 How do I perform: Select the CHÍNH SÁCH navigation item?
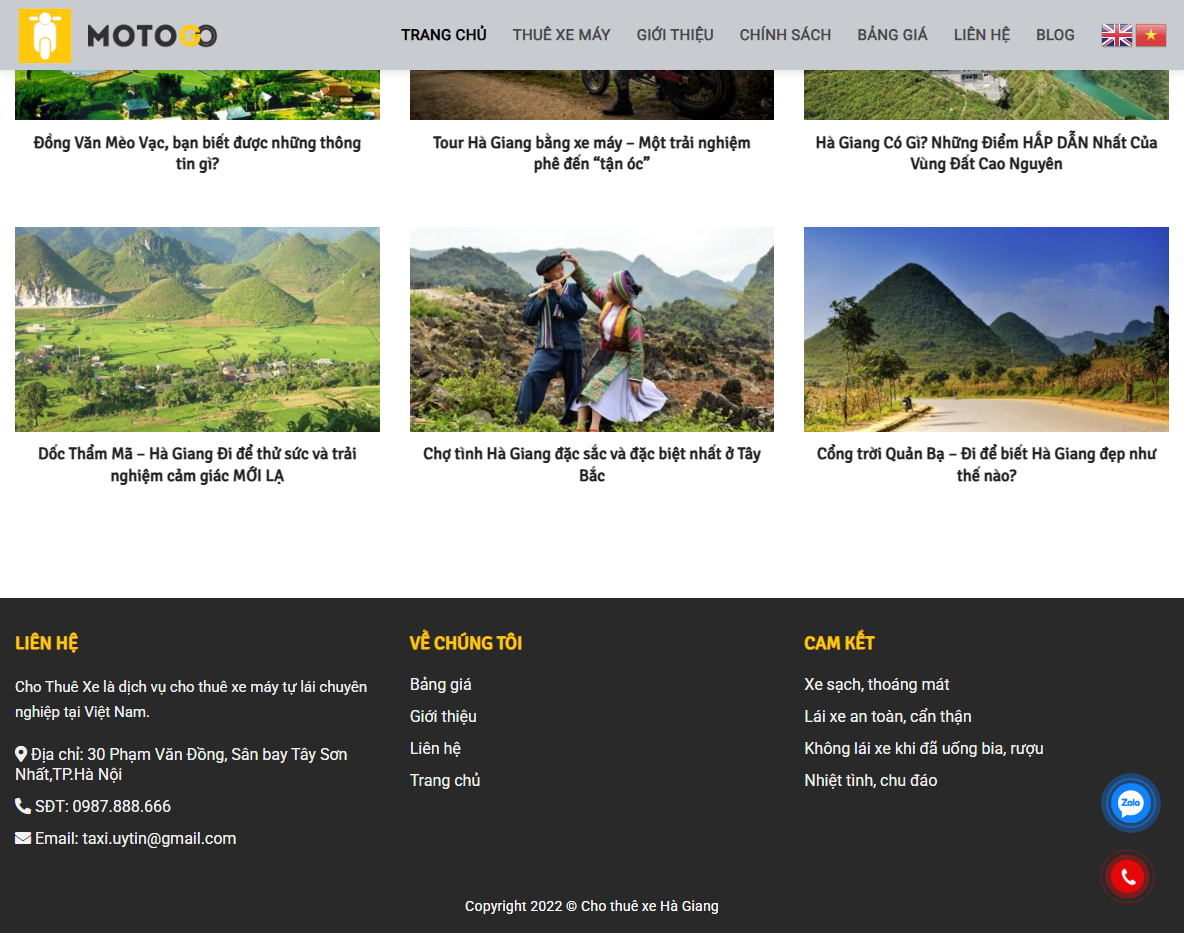pyautogui.click(x=785, y=34)
